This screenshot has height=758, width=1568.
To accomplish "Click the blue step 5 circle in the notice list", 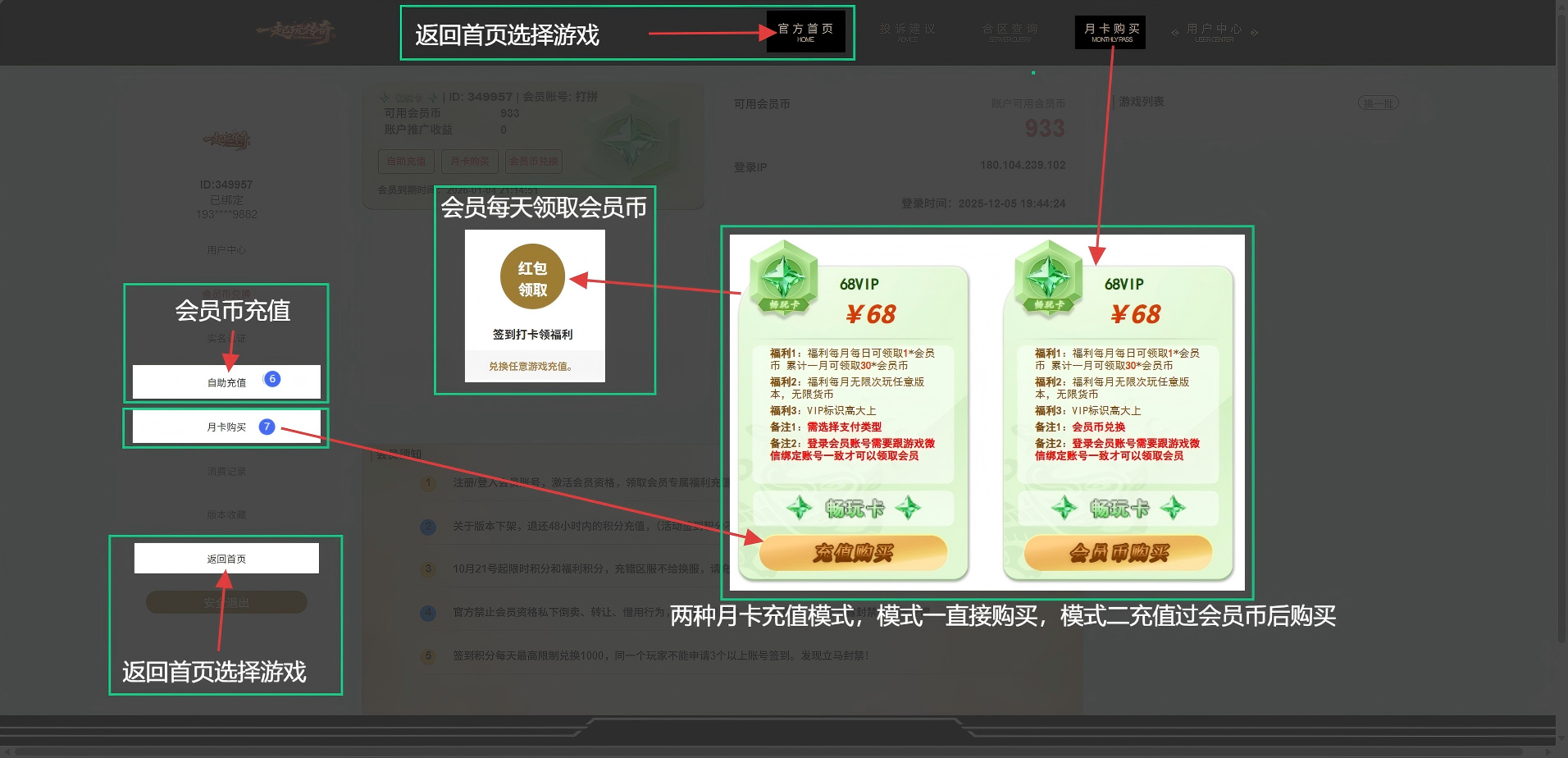I will (x=428, y=656).
